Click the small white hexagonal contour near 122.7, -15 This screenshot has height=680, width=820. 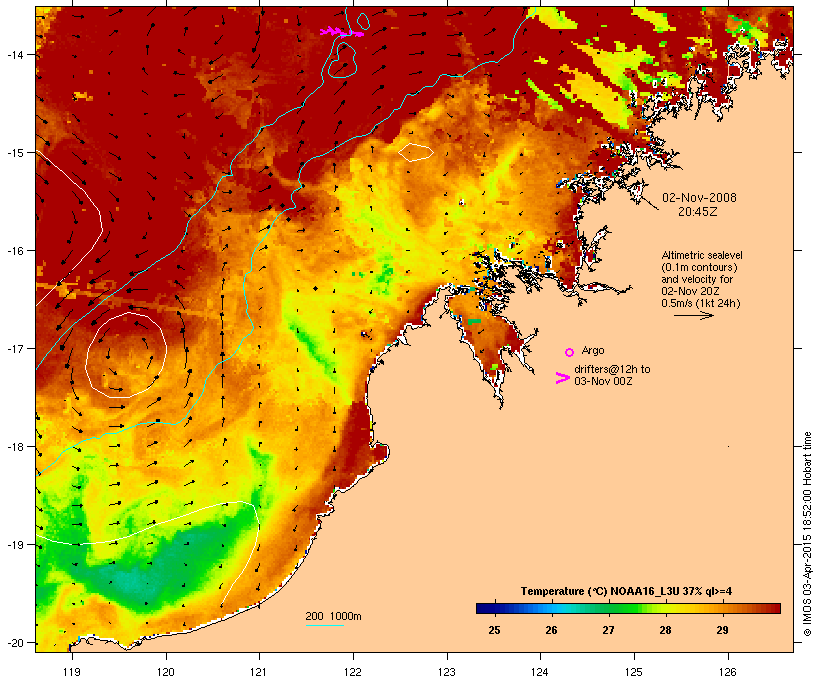point(416,152)
